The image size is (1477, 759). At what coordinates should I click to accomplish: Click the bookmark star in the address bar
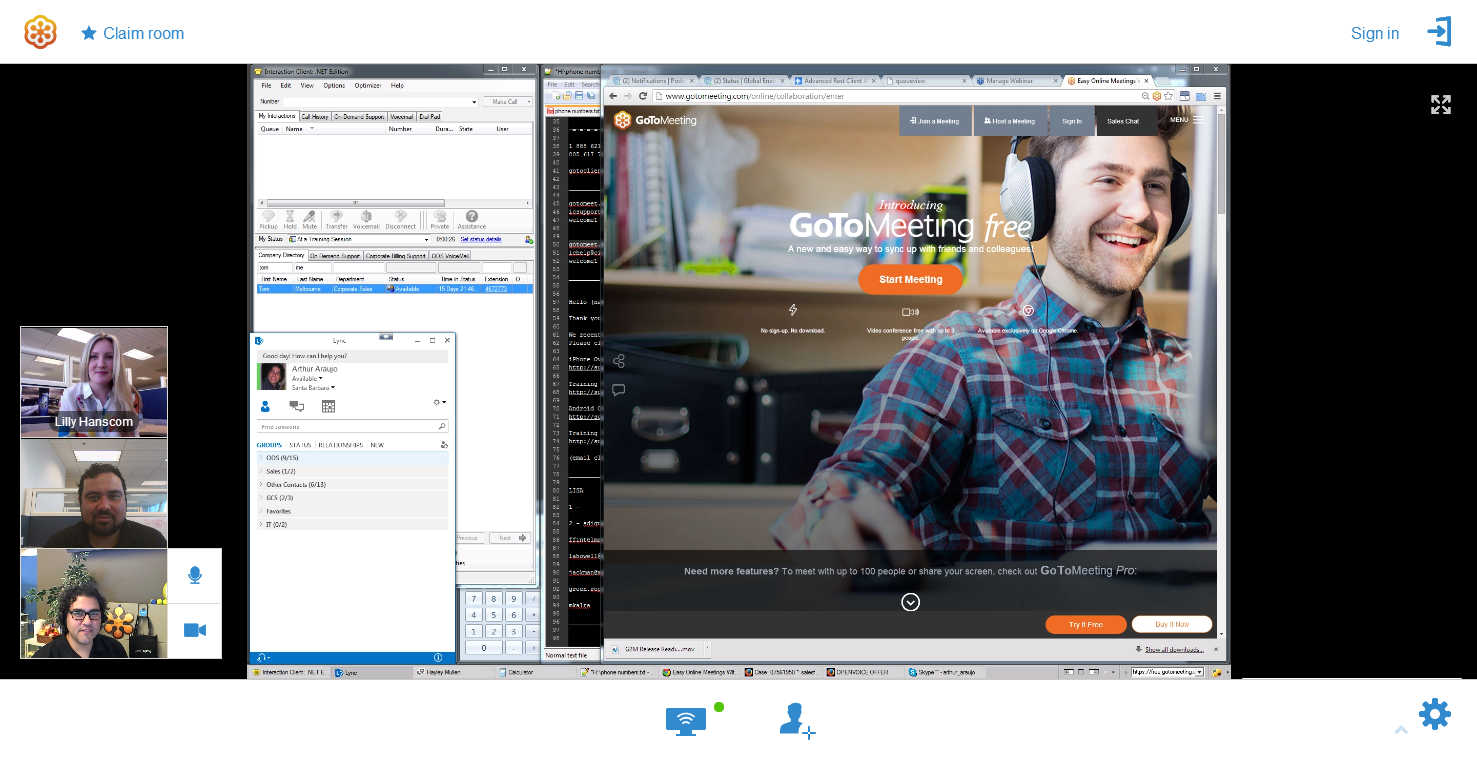click(x=1168, y=96)
